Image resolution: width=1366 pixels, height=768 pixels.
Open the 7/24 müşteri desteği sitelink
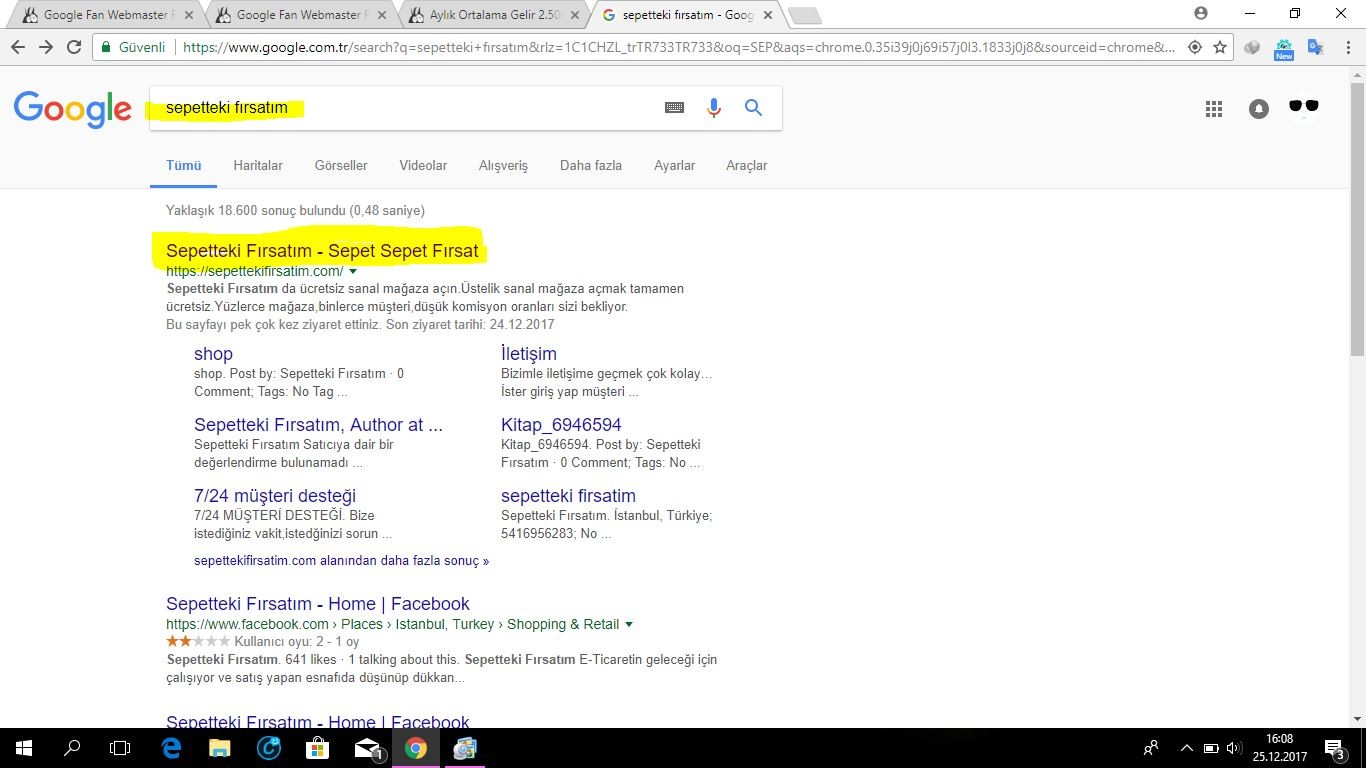[275, 496]
